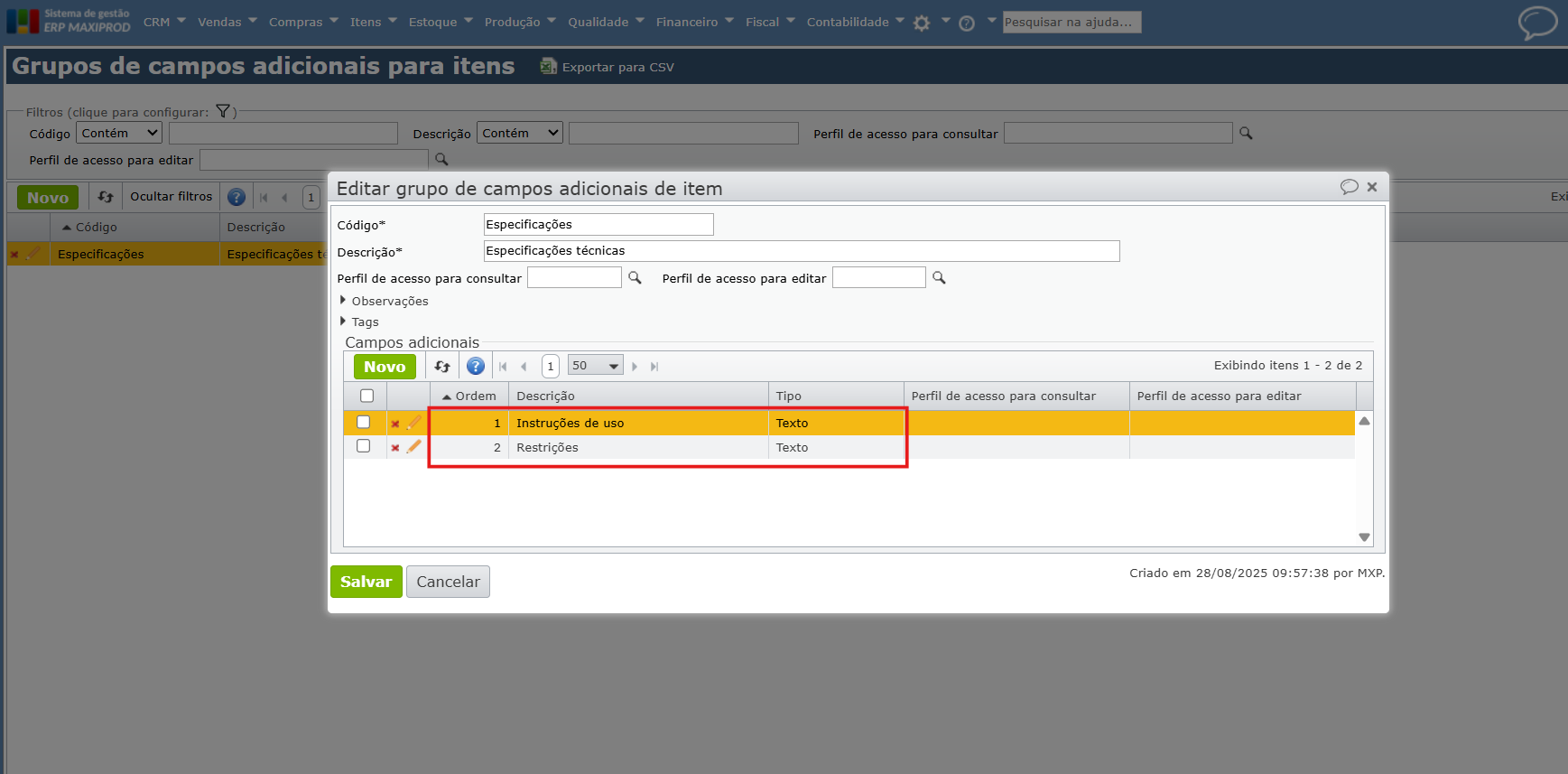Open the Contabilidade menu

pos(855,22)
